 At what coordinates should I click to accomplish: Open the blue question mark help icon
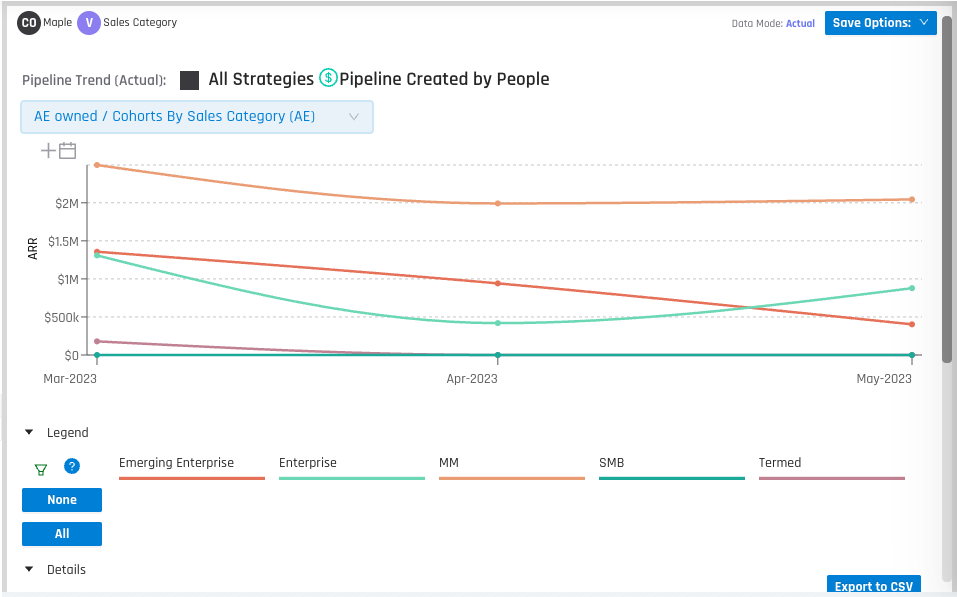click(x=72, y=466)
